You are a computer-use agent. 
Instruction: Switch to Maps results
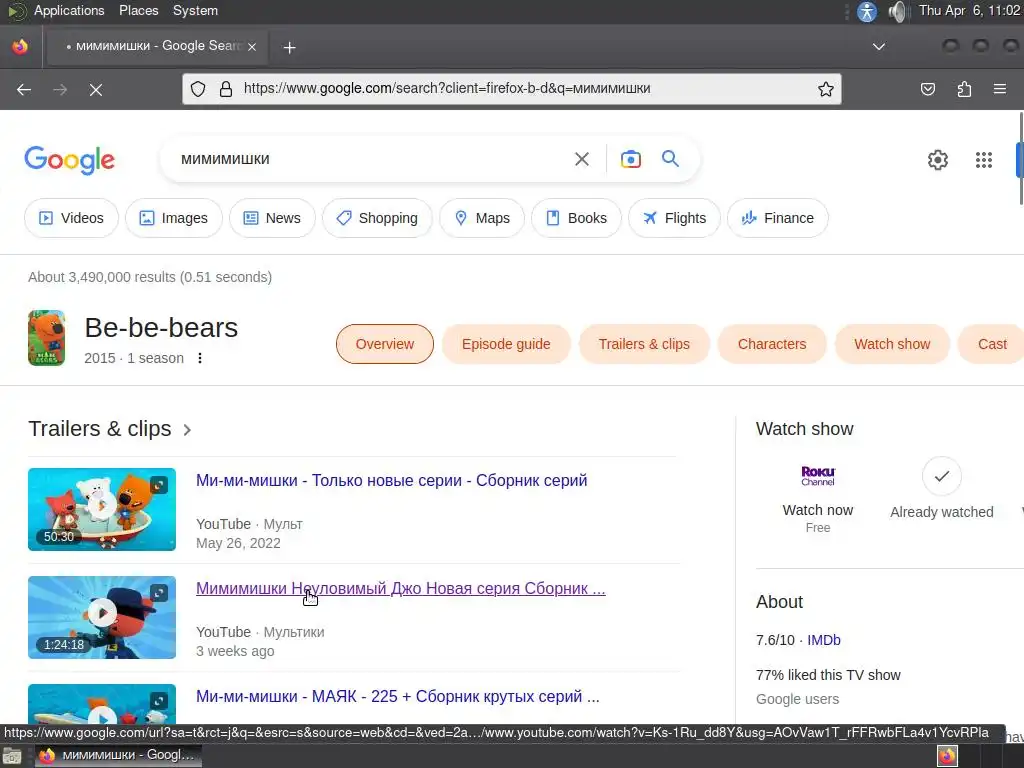point(482,218)
